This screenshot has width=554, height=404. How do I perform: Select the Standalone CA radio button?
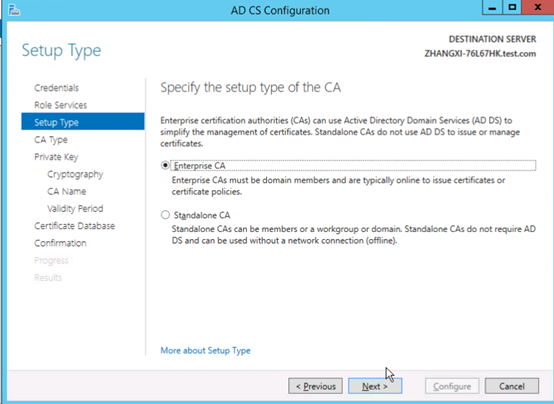click(x=165, y=215)
